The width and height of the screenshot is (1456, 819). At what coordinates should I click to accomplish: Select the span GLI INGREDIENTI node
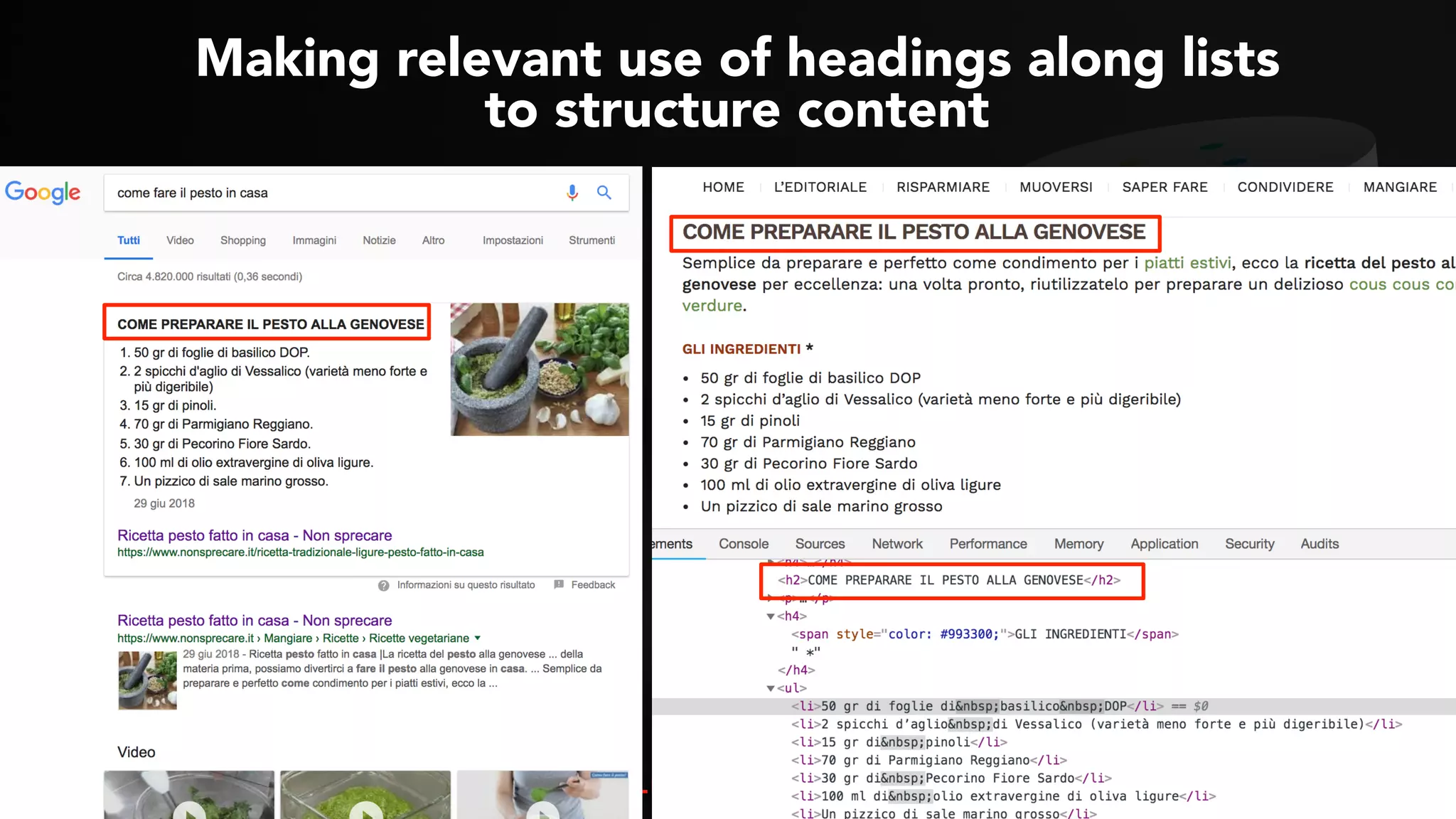pos(985,634)
